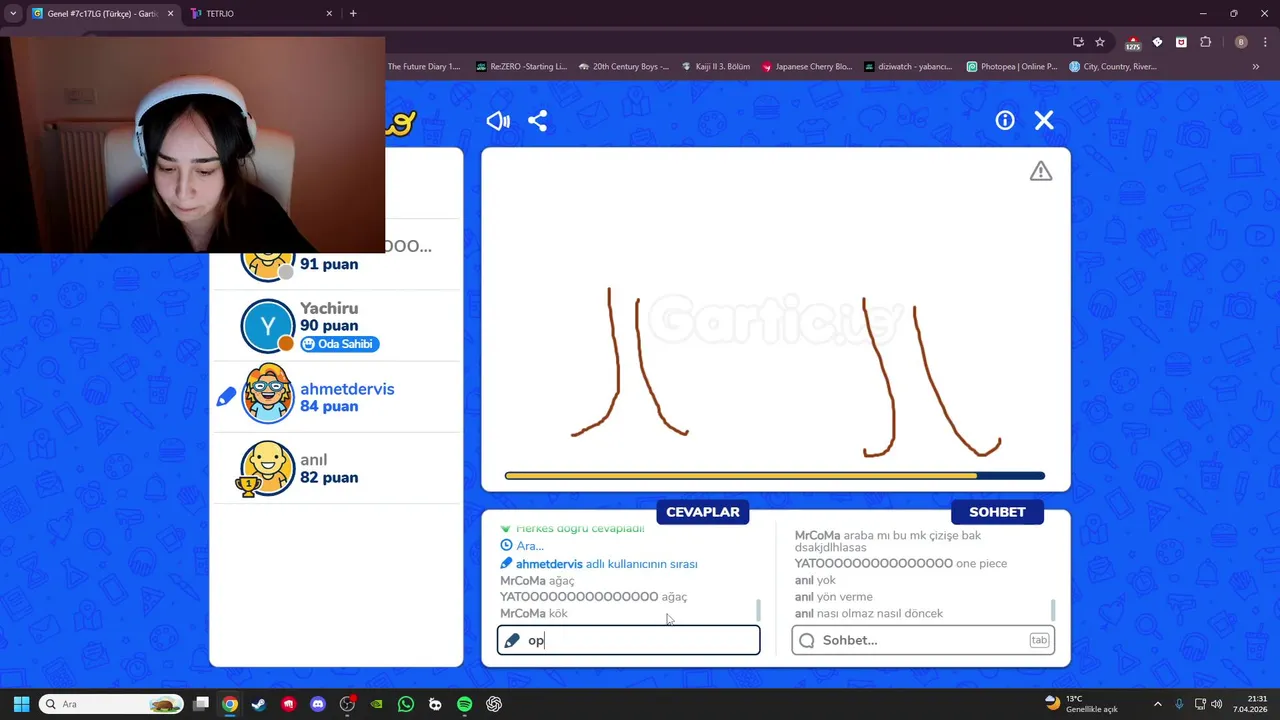Viewport: 1280px width, 720px height.
Task: Click the Windows taskbar search box
Action: point(111,704)
